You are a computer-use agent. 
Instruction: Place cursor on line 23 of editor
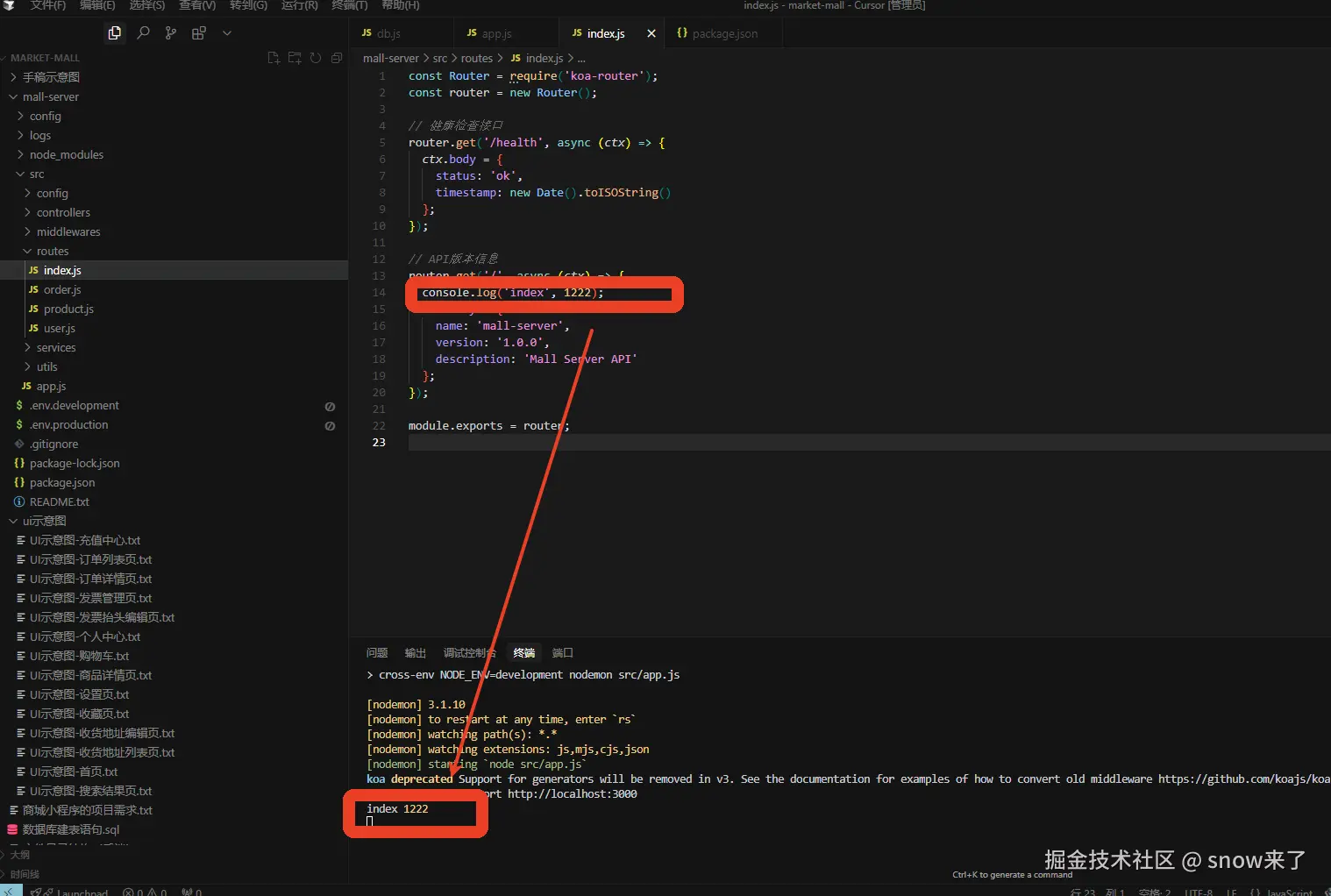(x=868, y=442)
